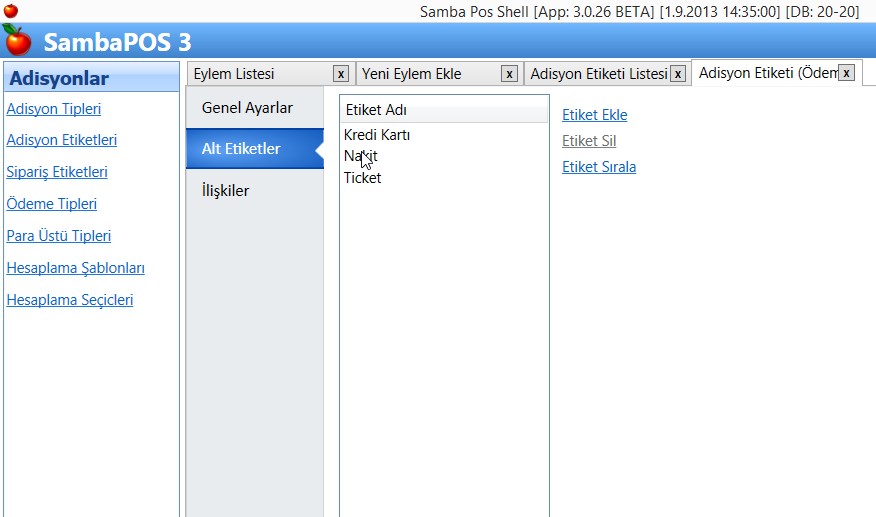The width and height of the screenshot is (876, 517).
Task: Open Ödeme Tipleri in the sidebar
Action: coord(51,204)
